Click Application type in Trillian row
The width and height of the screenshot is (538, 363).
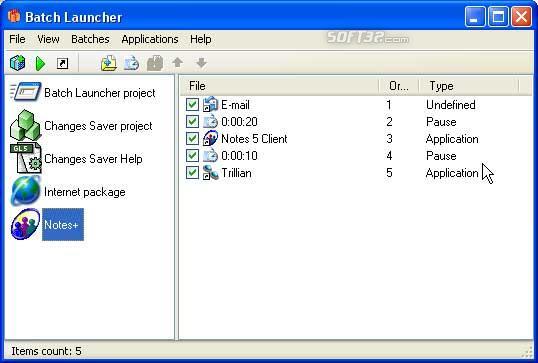pyautogui.click(x=452, y=173)
